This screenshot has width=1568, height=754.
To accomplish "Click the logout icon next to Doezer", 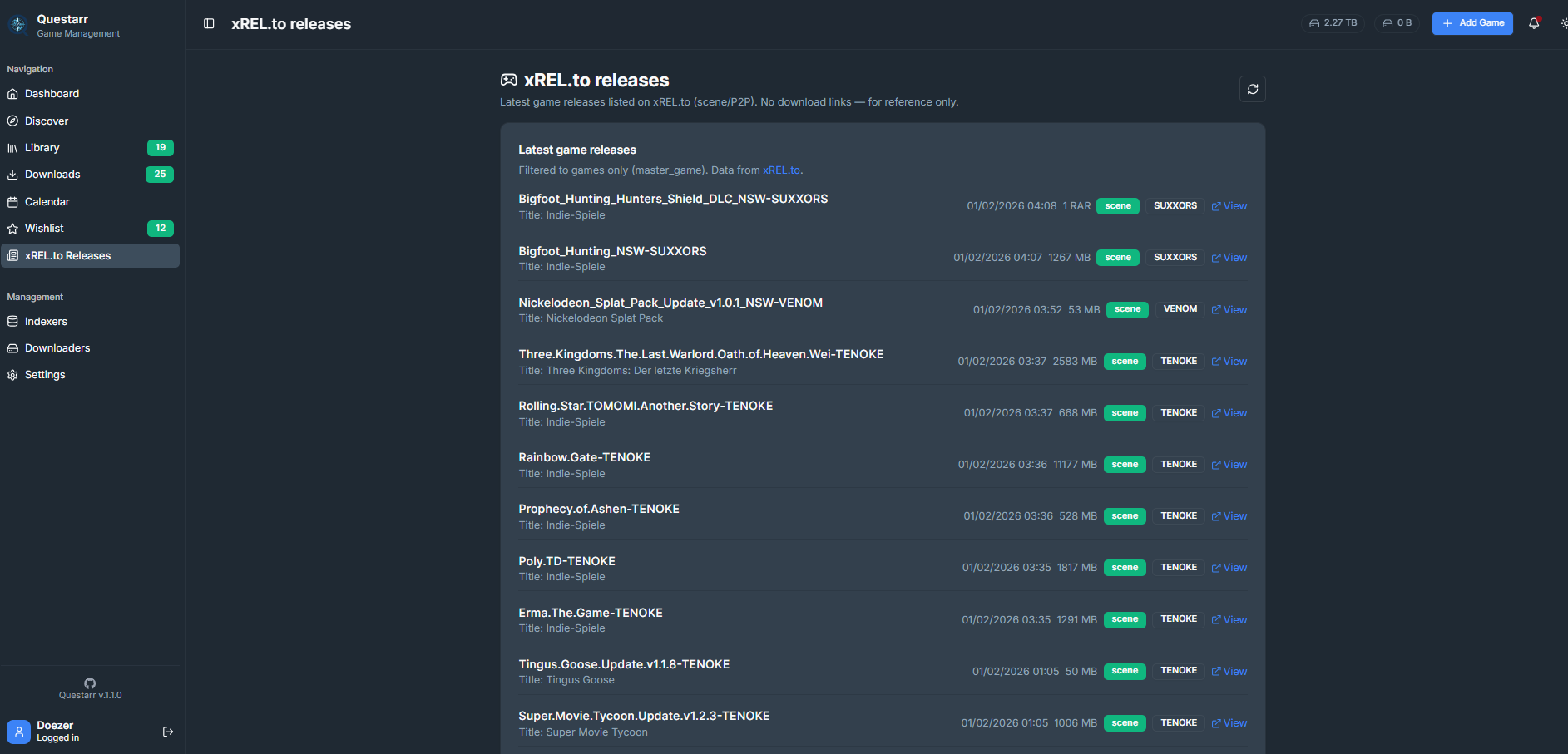I will (168, 732).
